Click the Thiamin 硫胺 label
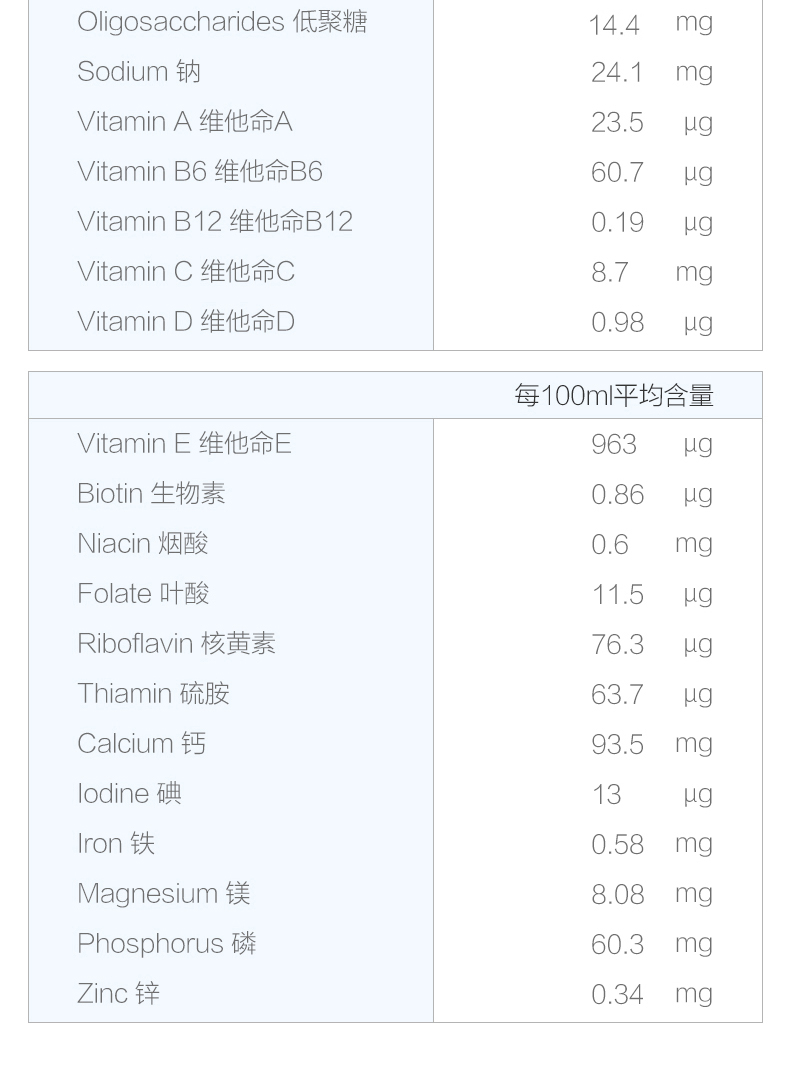This screenshot has width=790, height=1065. click(x=153, y=694)
